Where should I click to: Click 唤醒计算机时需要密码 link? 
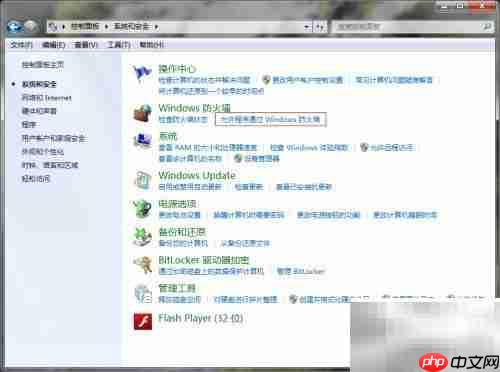[249, 215]
